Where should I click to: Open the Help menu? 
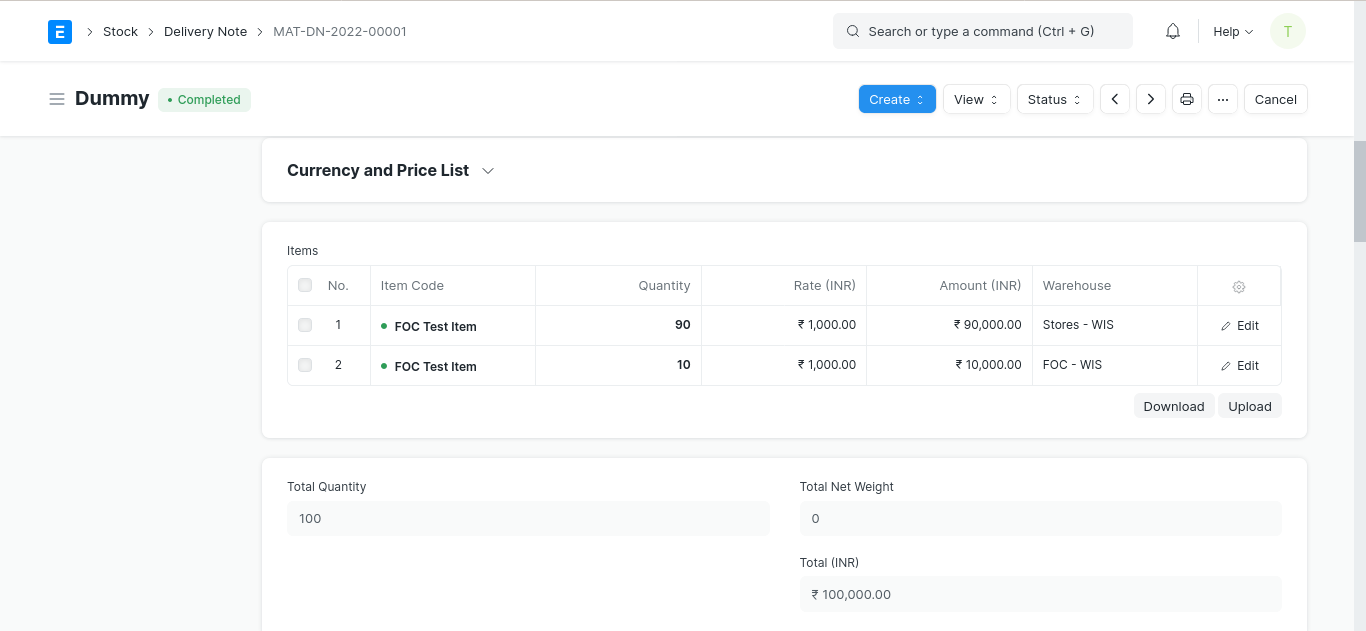click(1233, 32)
